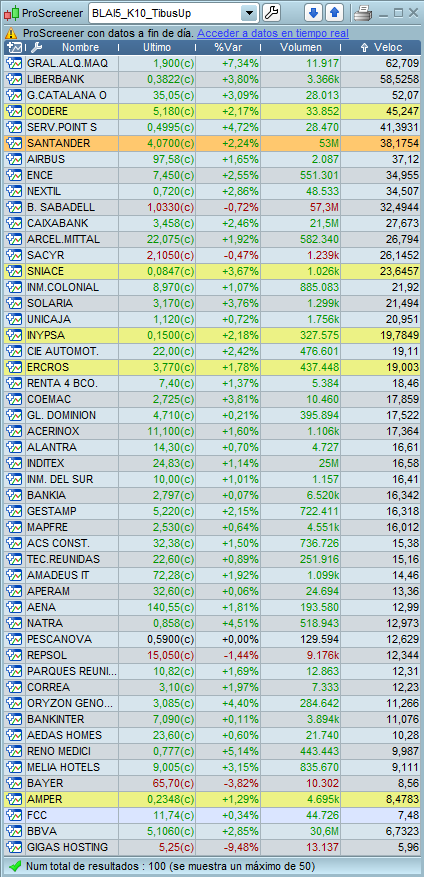Open chart icon for B. SABADELL
Viewport: 424px width, 877px height.
(13, 208)
